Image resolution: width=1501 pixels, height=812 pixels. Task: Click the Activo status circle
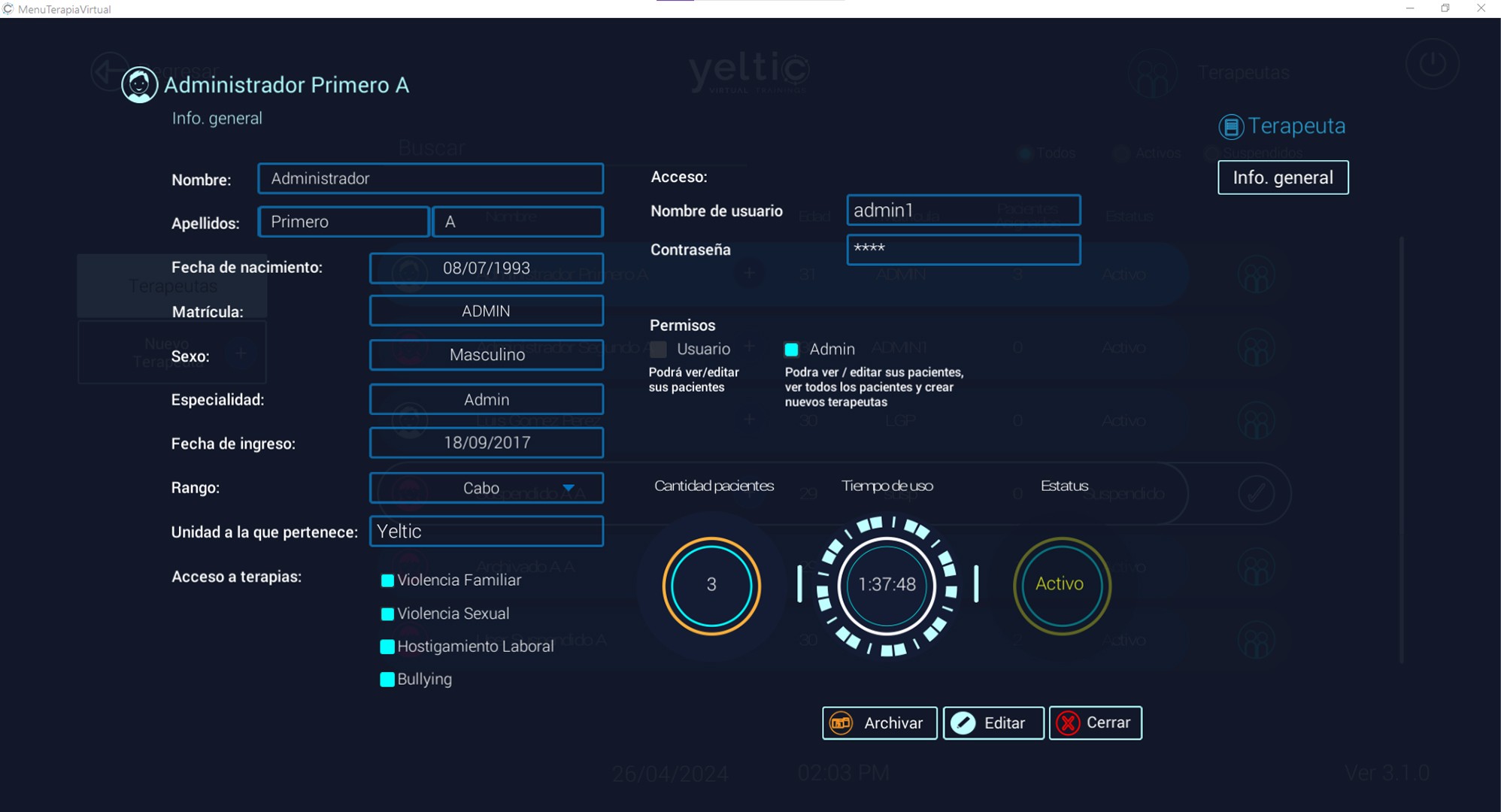tap(1060, 585)
